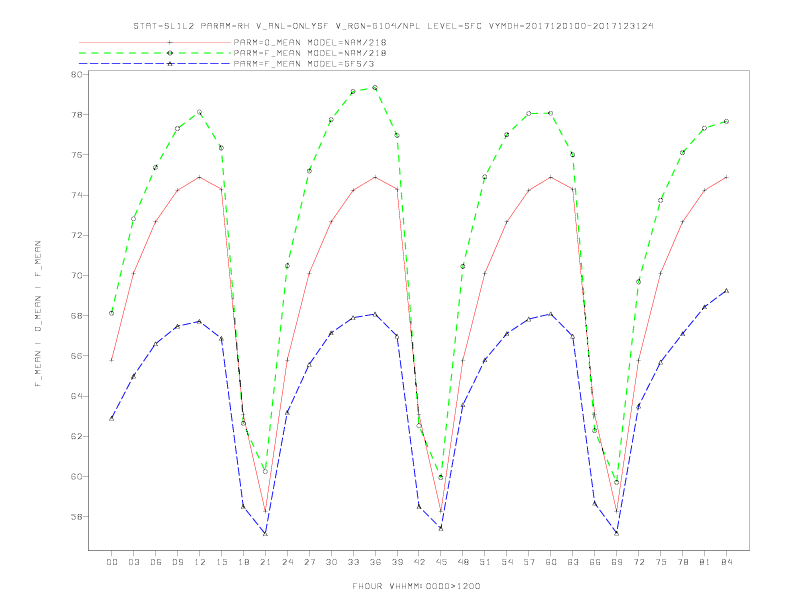Screen dimensions: 792x612
Task: Click blue GFS triangle marker at hour 00
Action: [112, 418]
